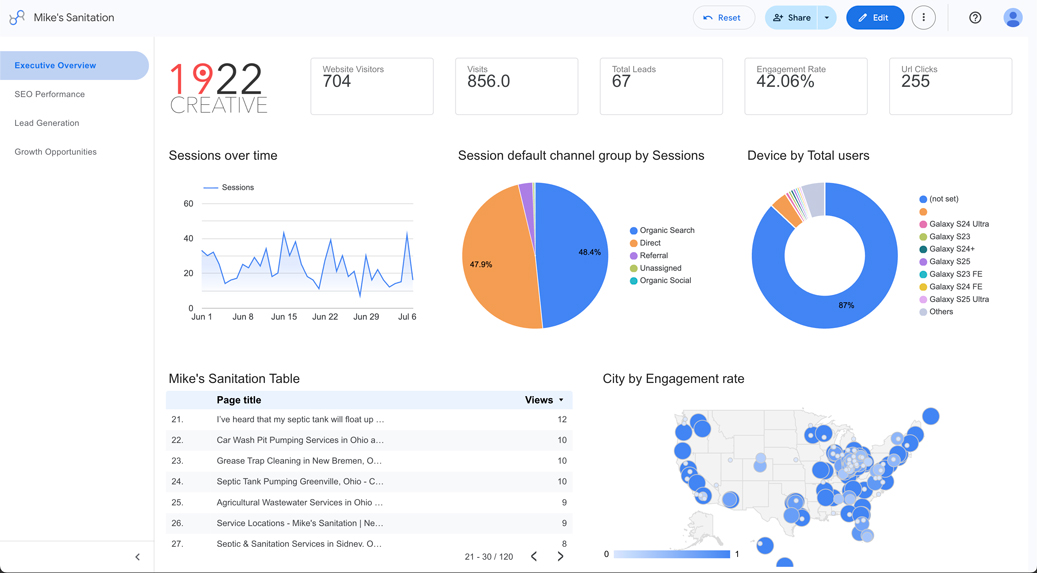Click Galaxy S24+ legend item

[x=947, y=249]
